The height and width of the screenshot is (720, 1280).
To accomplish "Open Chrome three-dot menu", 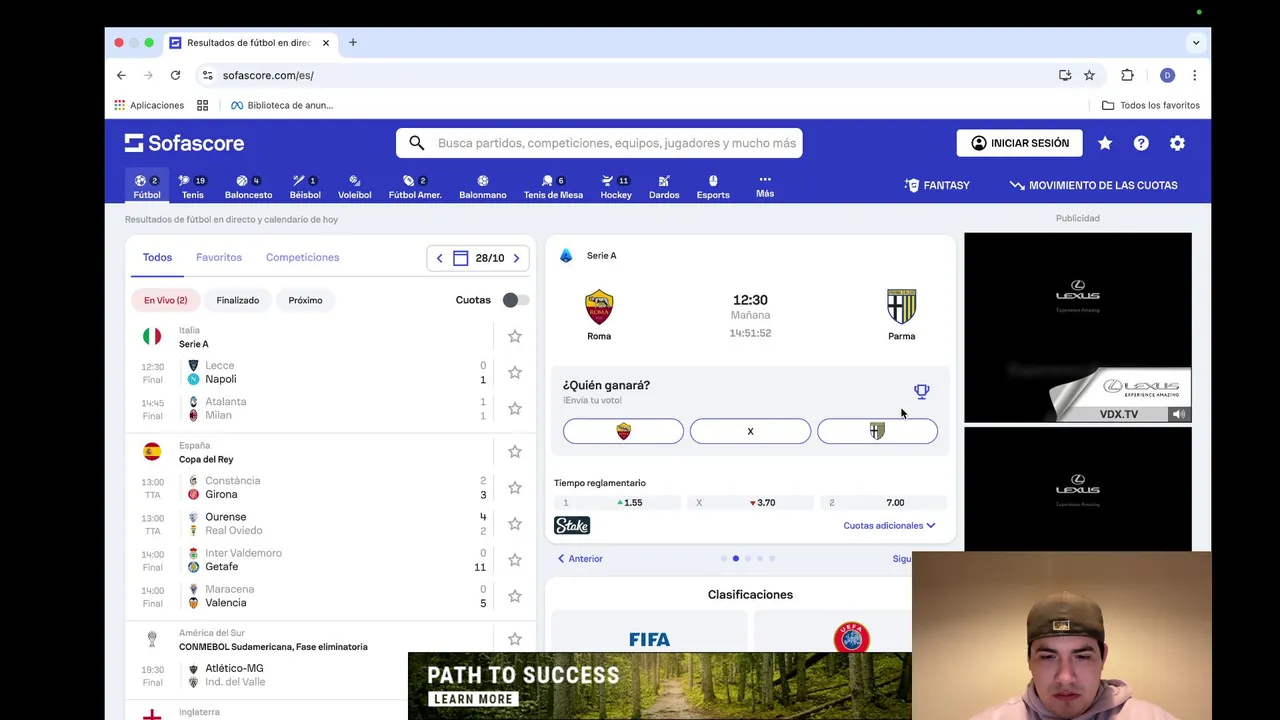I will point(1194,75).
